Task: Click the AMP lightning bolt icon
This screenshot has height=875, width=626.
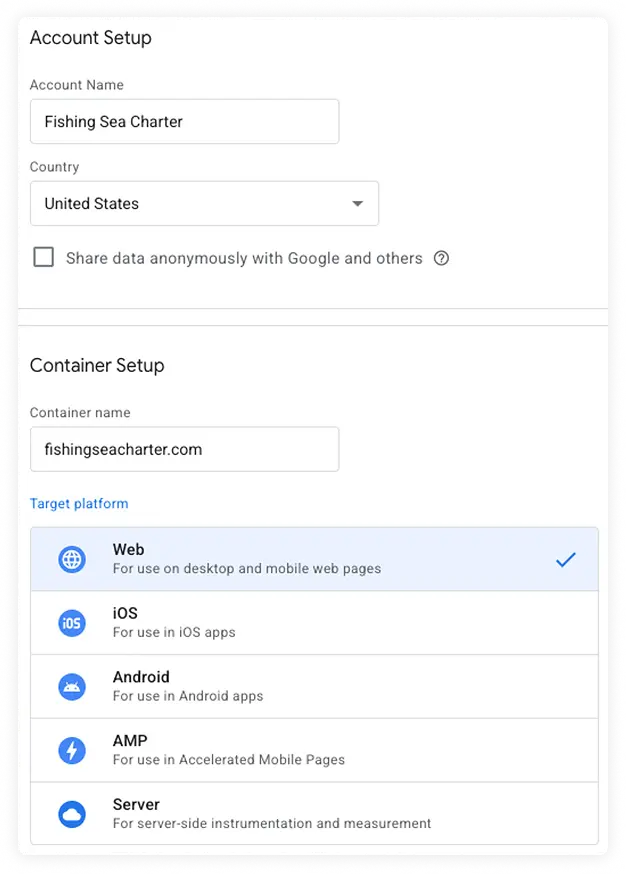Action: tap(72, 750)
